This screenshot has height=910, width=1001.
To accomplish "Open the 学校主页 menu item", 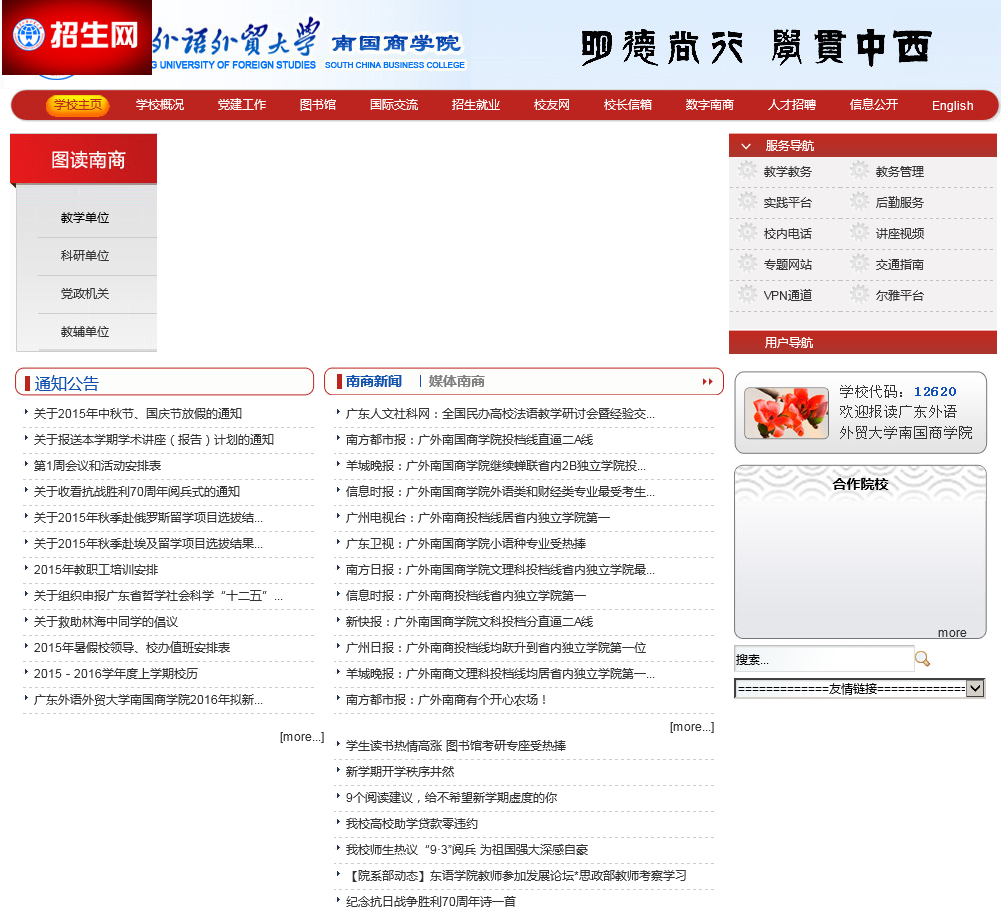I will click(x=78, y=105).
